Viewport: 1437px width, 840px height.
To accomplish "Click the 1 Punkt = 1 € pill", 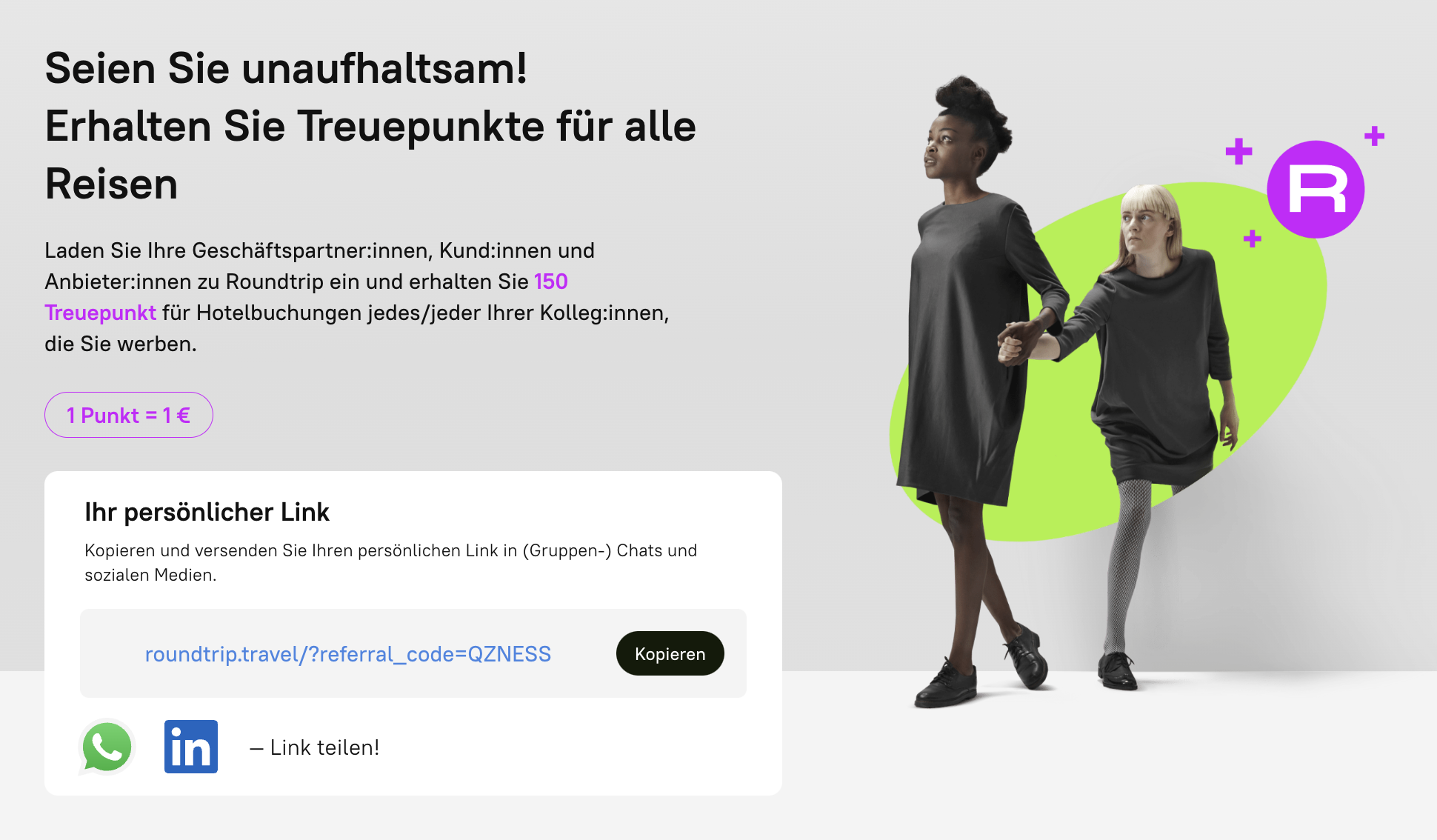I will (x=129, y=415).
